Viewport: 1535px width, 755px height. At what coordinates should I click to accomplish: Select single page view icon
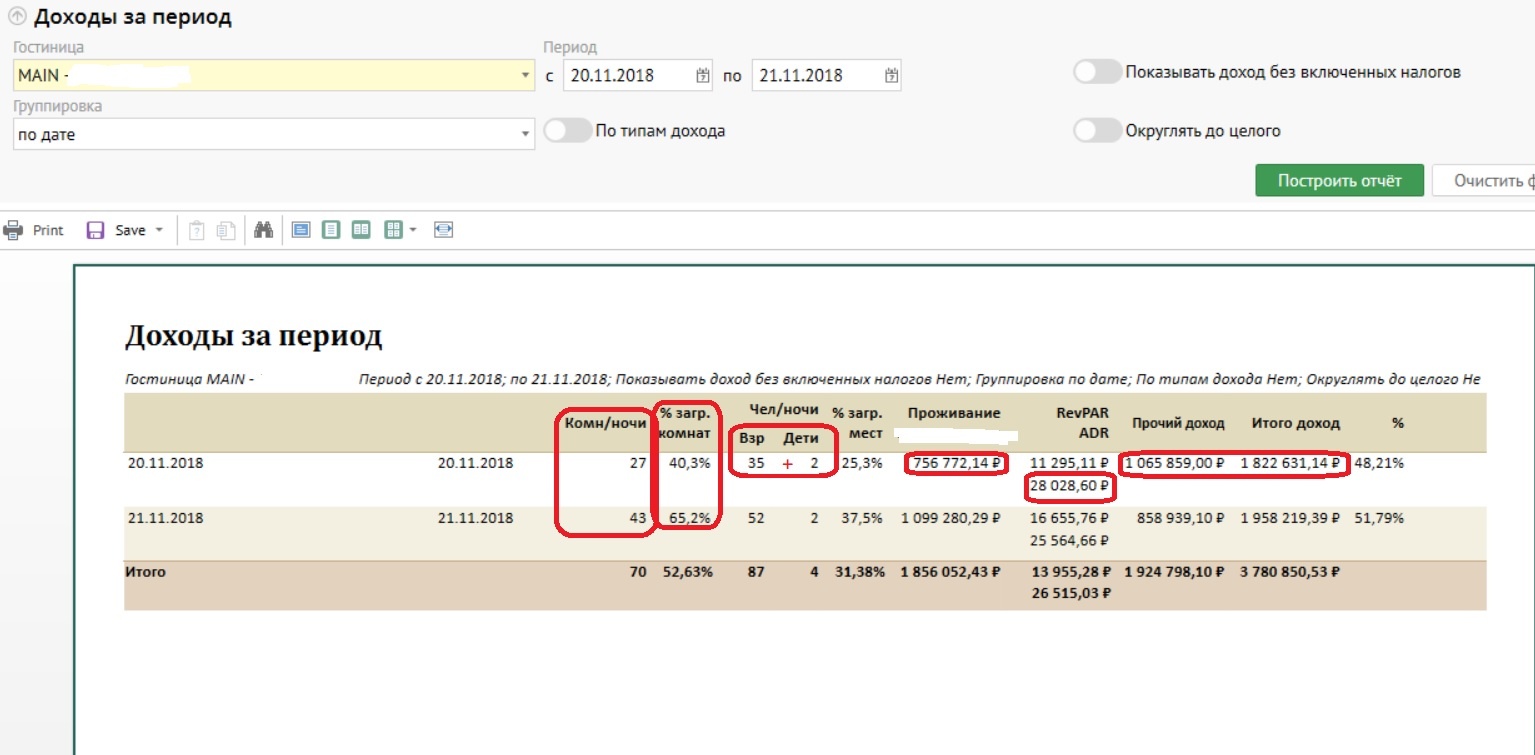click(331, 230)
